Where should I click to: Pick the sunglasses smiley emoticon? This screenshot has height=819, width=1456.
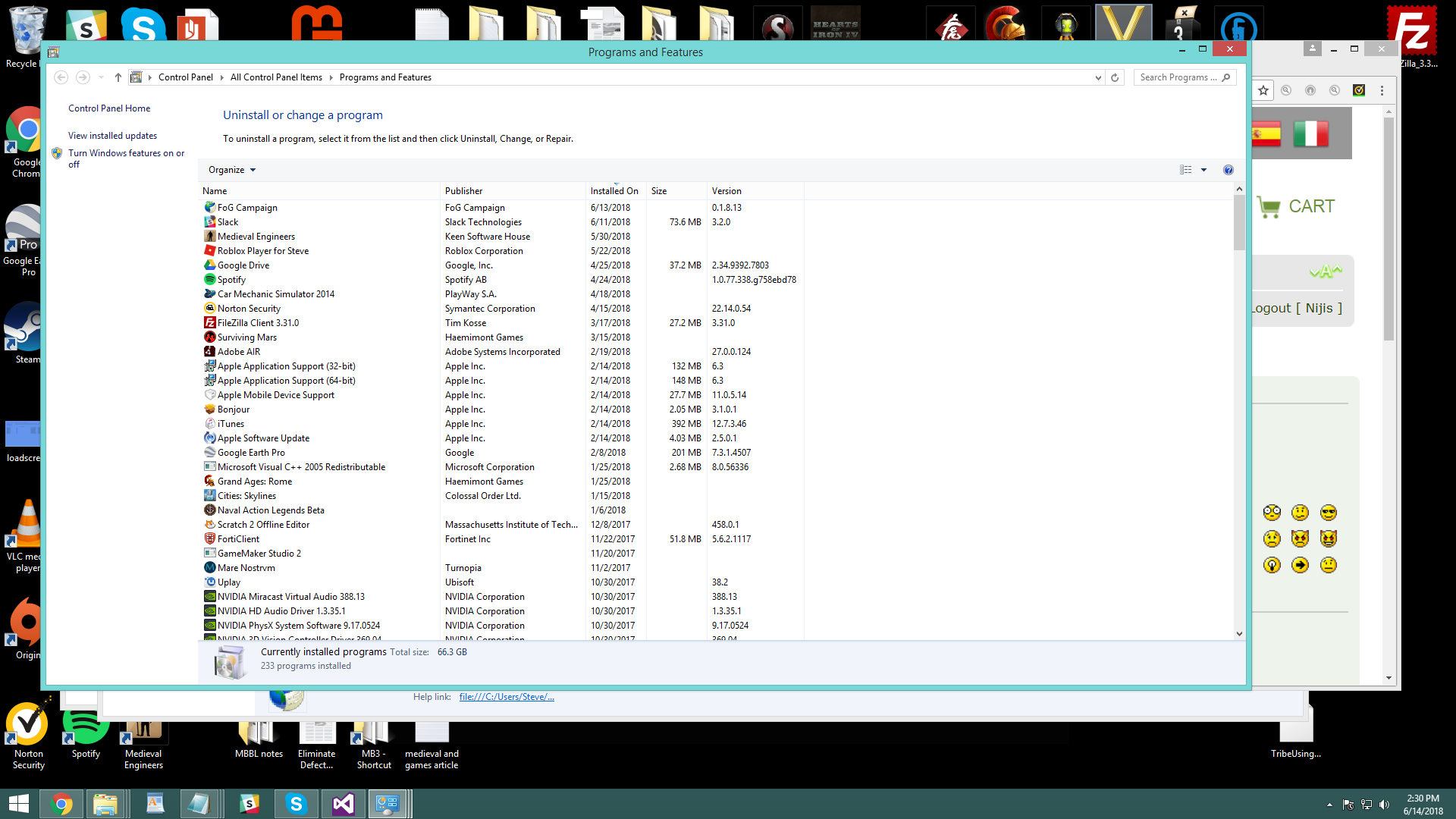coord(1329,513)
